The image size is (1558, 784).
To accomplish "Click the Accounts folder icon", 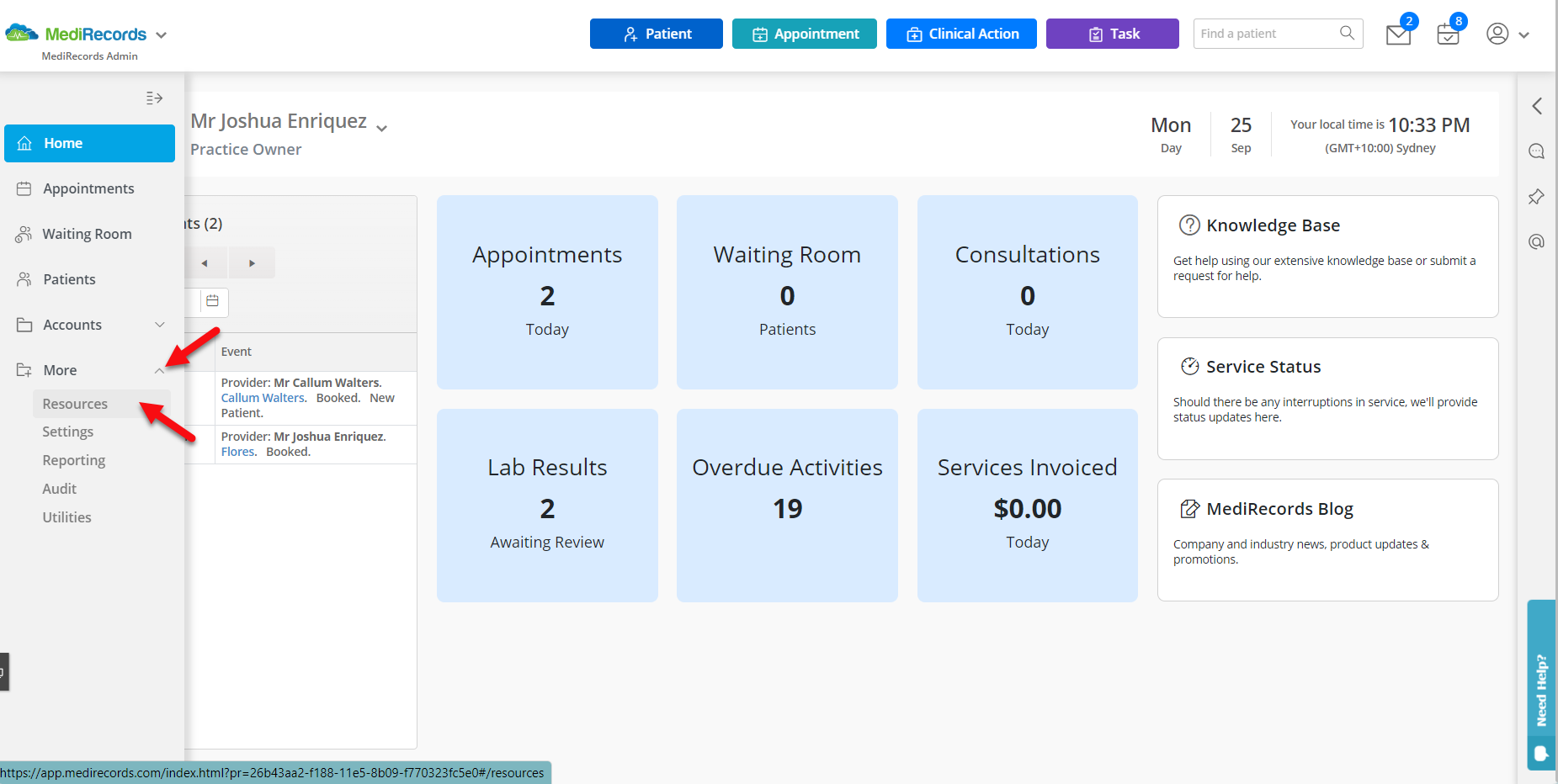I will (x=24, y=325).
